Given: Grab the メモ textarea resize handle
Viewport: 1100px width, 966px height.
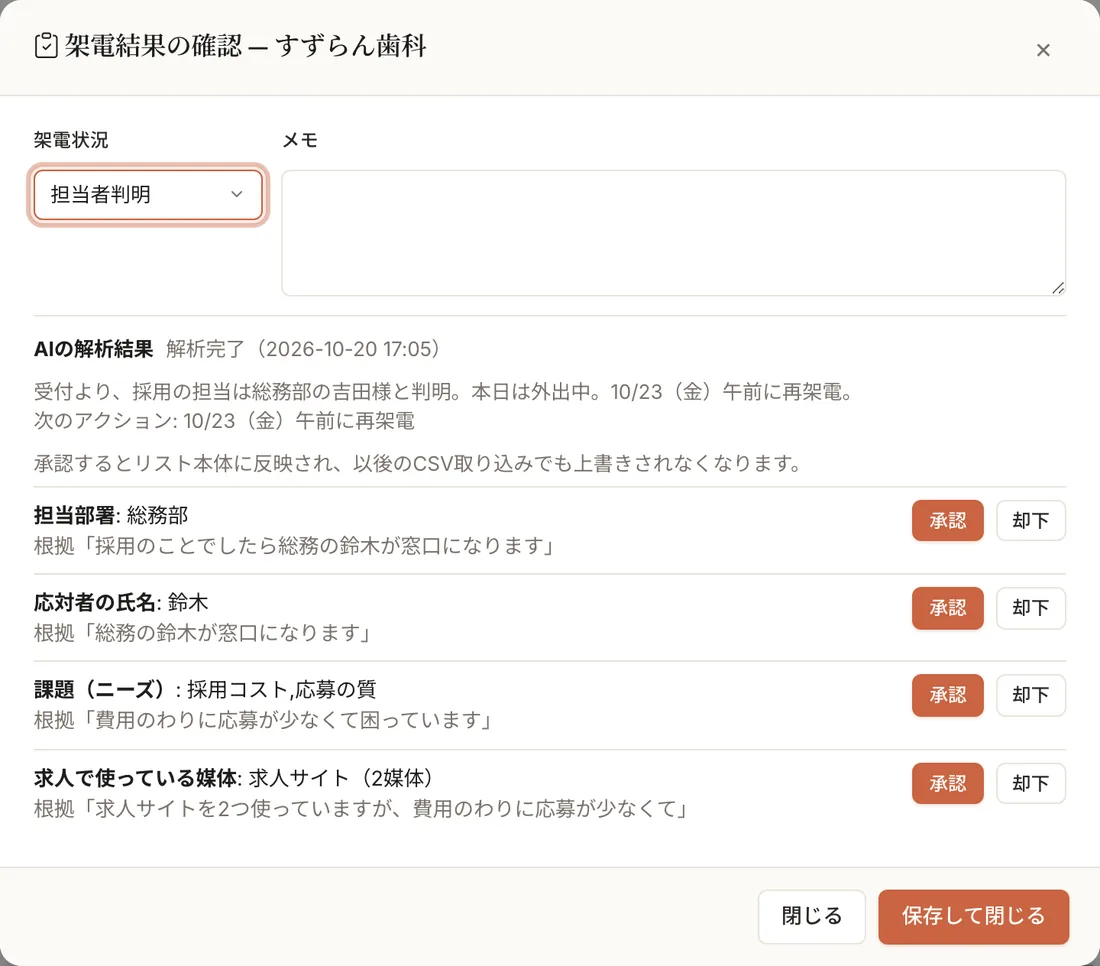Looking at the screenshot, I should pyautogui.click(x=1058, y=288).
